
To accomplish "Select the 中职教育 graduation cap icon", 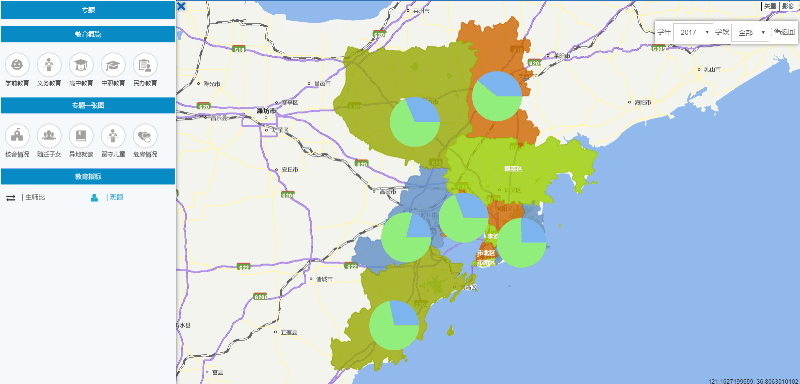I will click(113, 65).
